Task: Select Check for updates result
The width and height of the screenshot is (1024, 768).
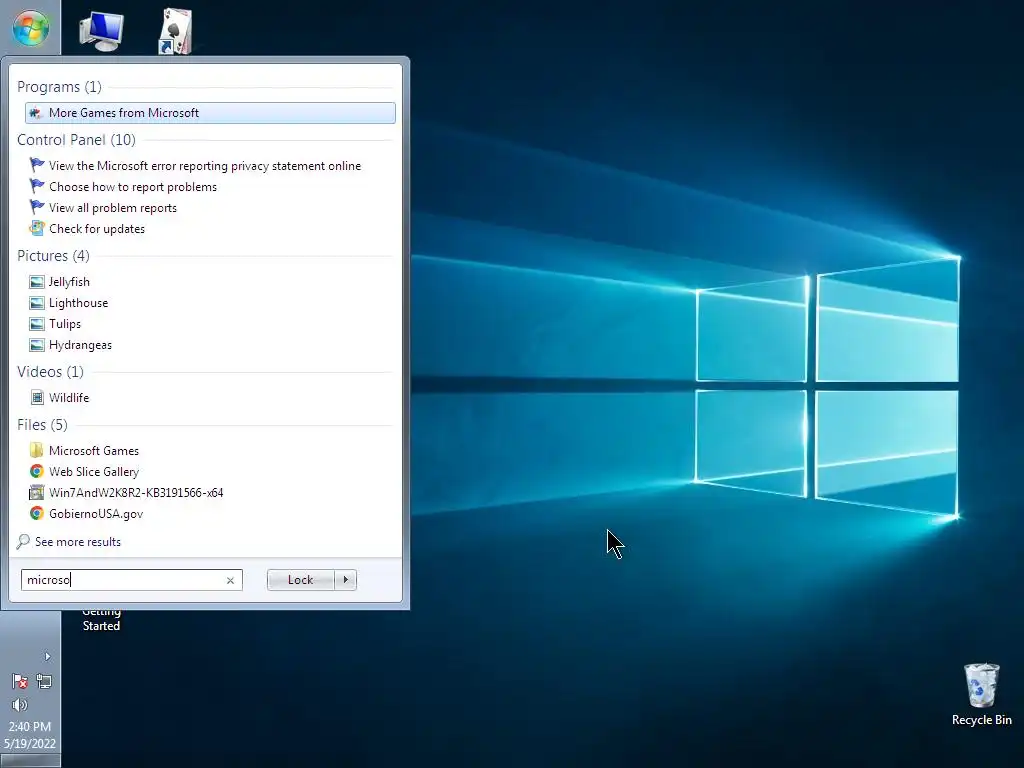Action: [97, 229]
